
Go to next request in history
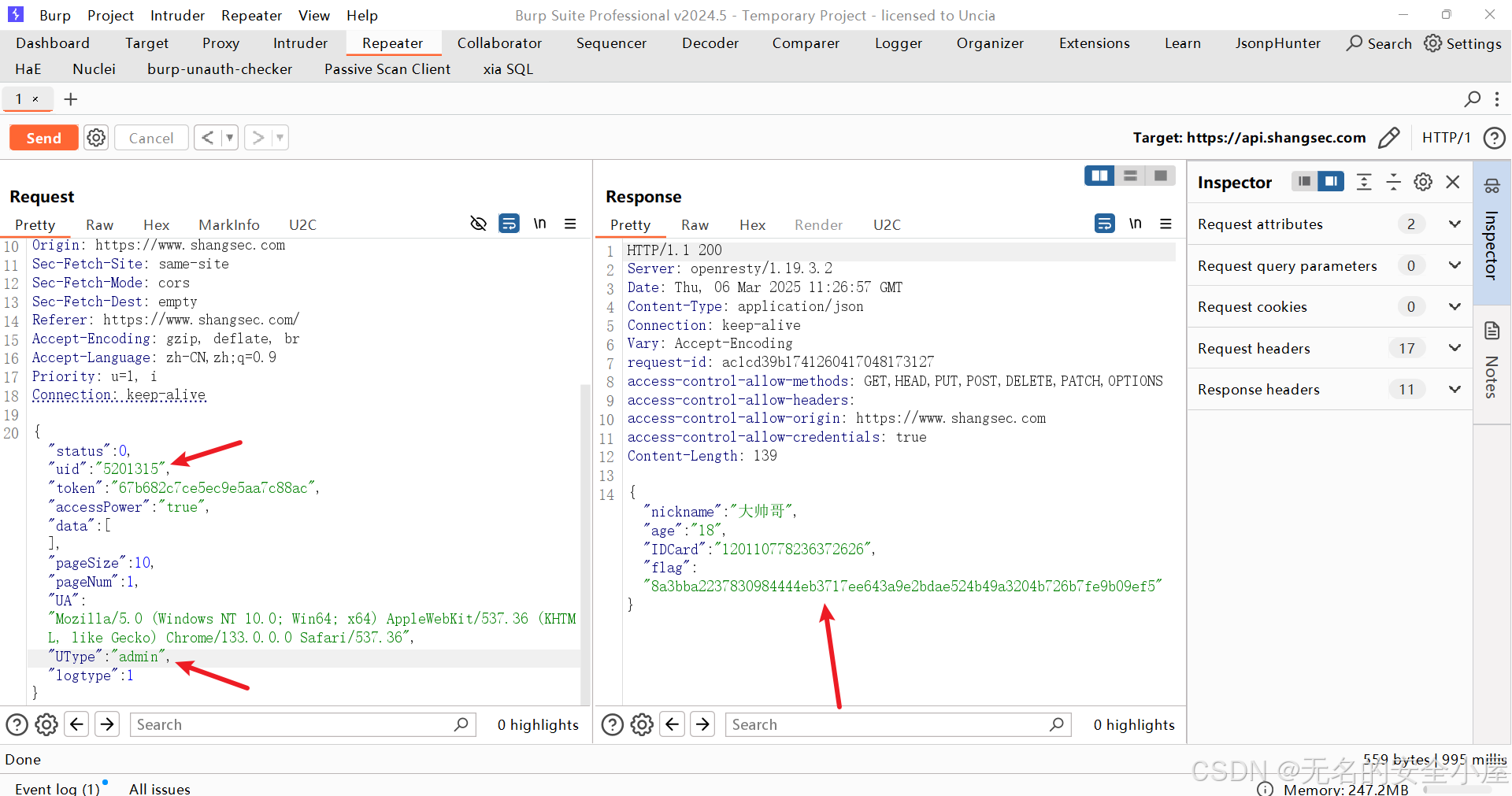tap(258, 138)
